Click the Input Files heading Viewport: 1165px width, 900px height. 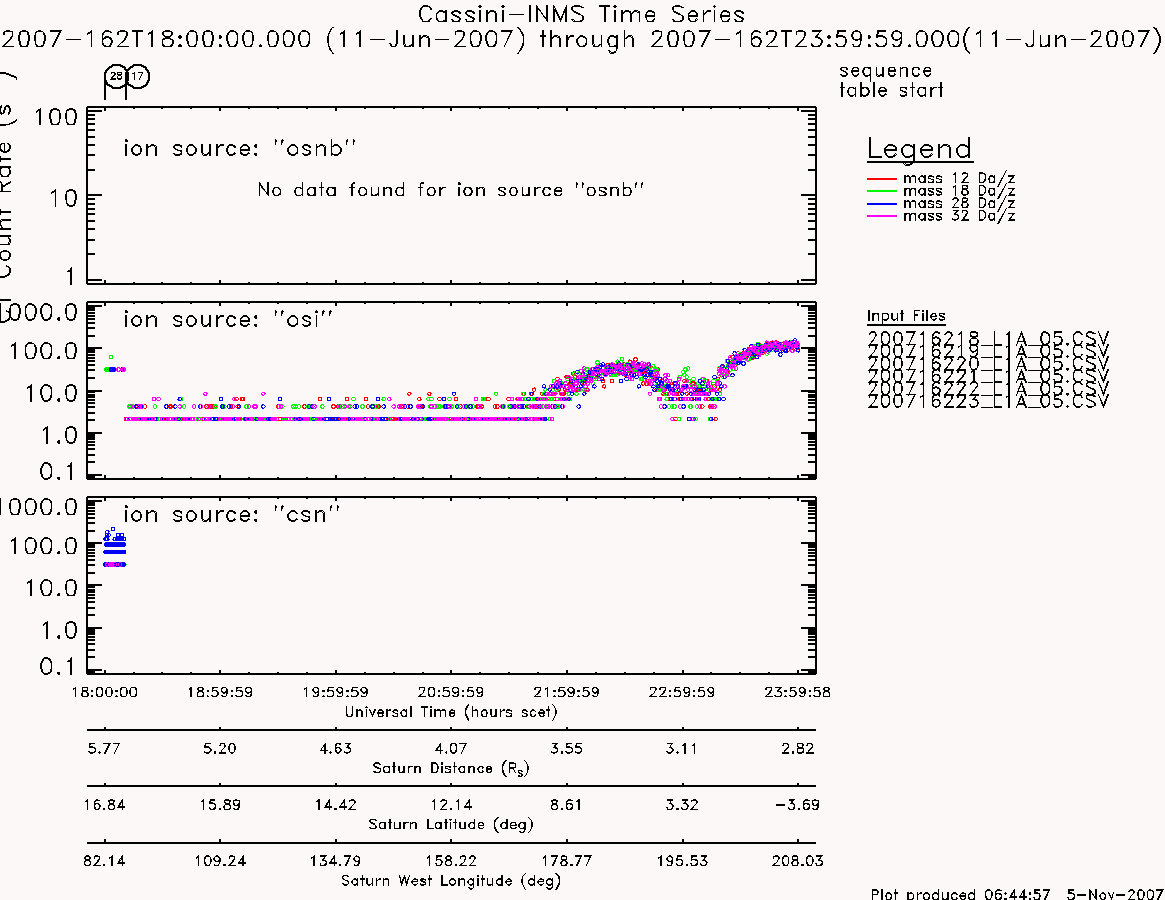point(906,316)
